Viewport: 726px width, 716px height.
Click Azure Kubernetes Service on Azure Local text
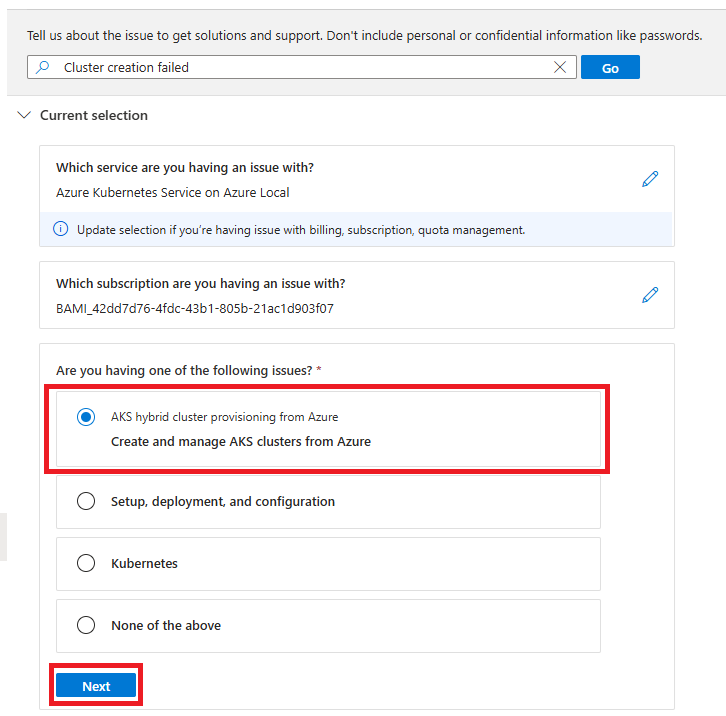pyautogui.click(x=172, y=192)
